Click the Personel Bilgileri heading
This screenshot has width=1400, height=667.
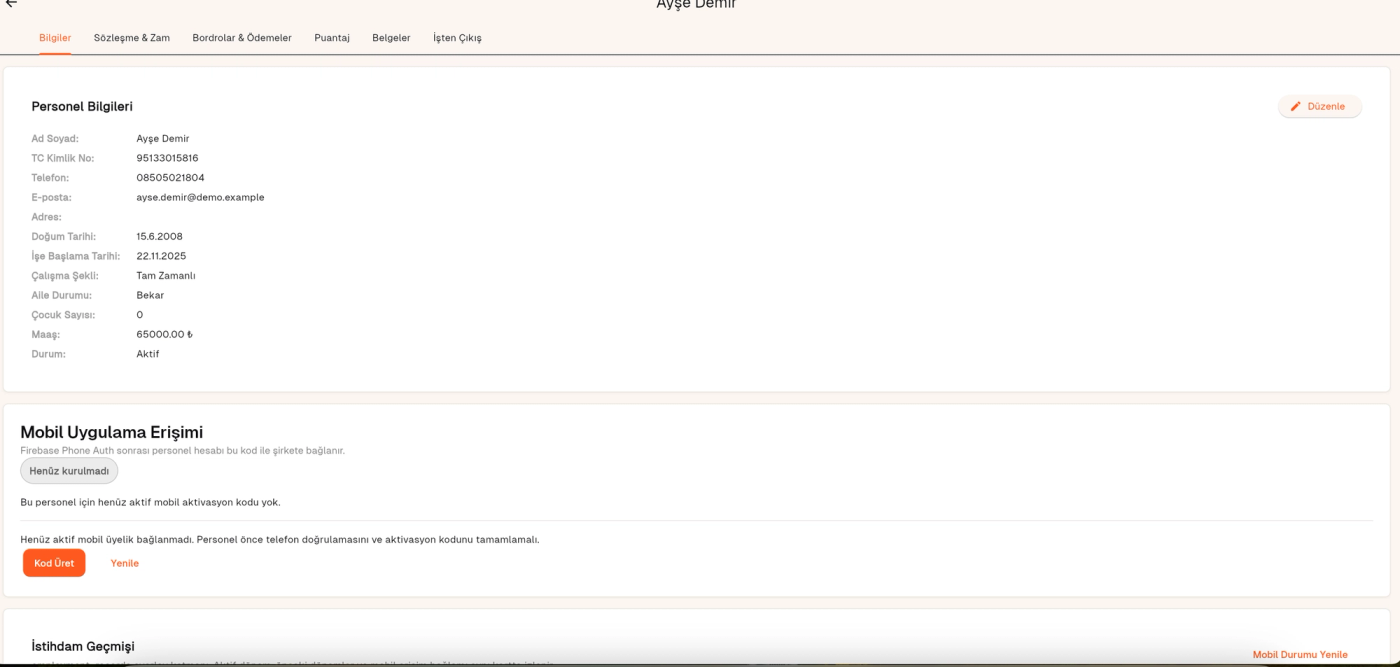point(82,107)
